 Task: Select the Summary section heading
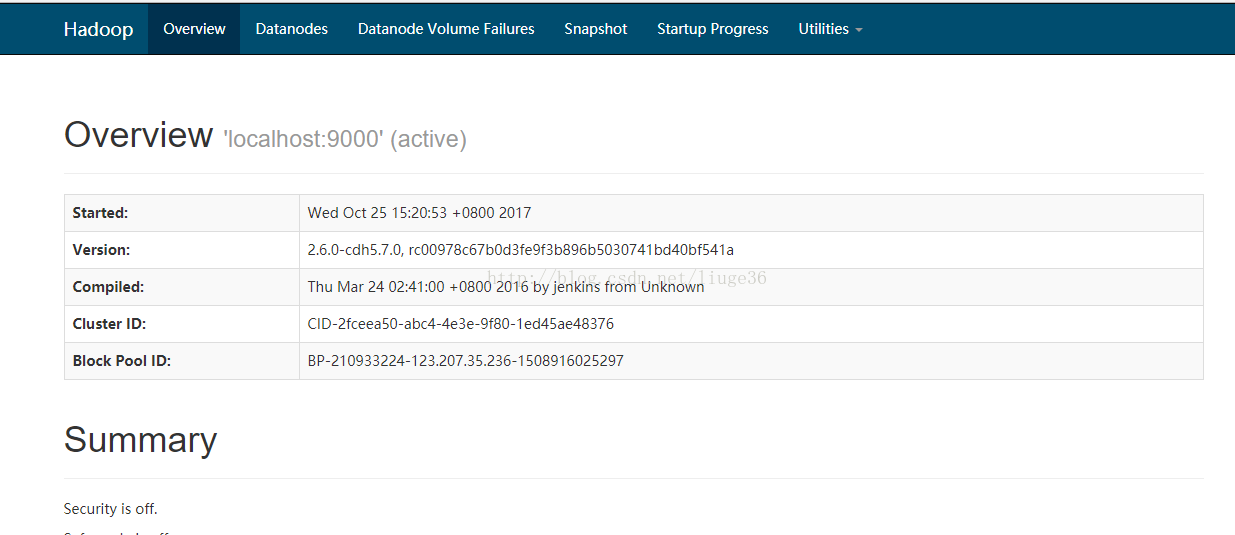click(x=140, y=440)
